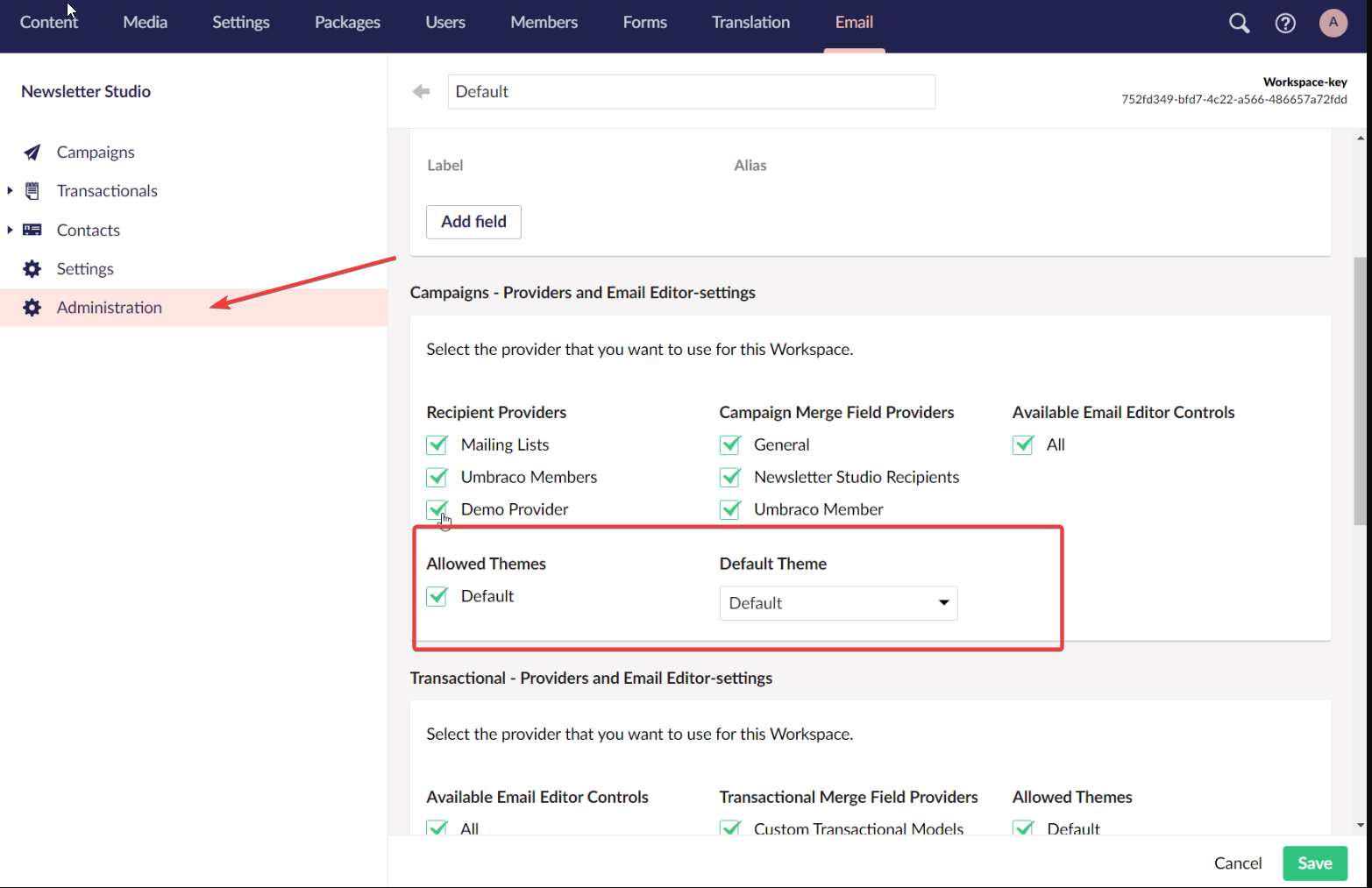Click the Campaign Merge Field Providers heading

pyautogui.click(x=836, y=413)
